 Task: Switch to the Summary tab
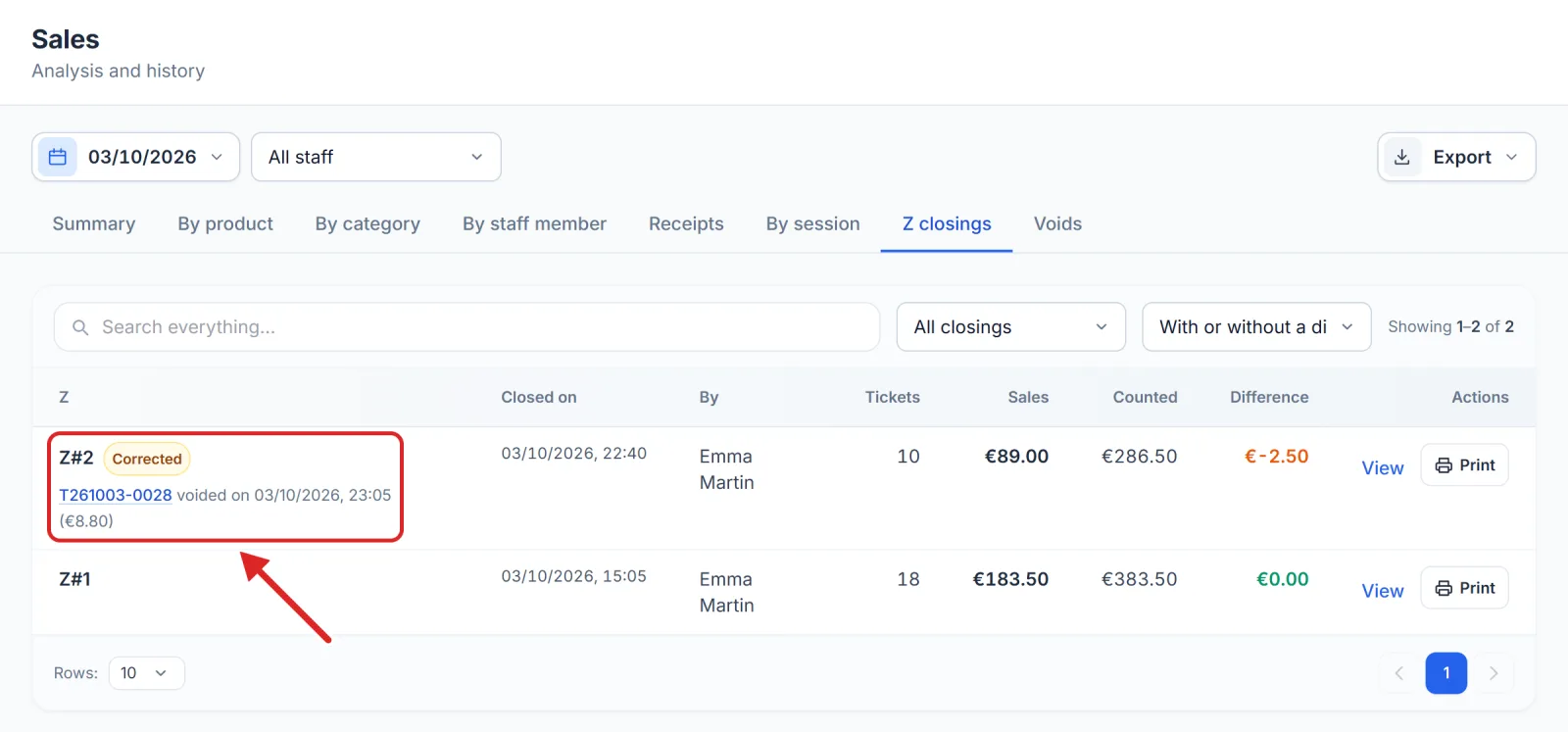click(94, 224)
